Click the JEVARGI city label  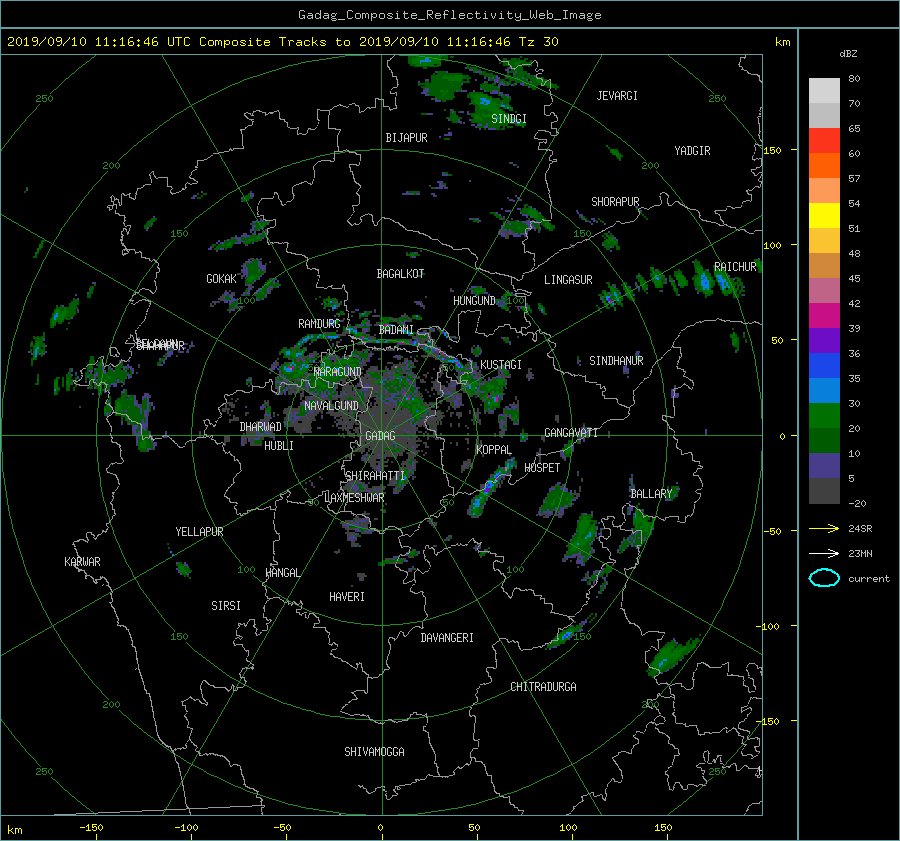point(617,96)
